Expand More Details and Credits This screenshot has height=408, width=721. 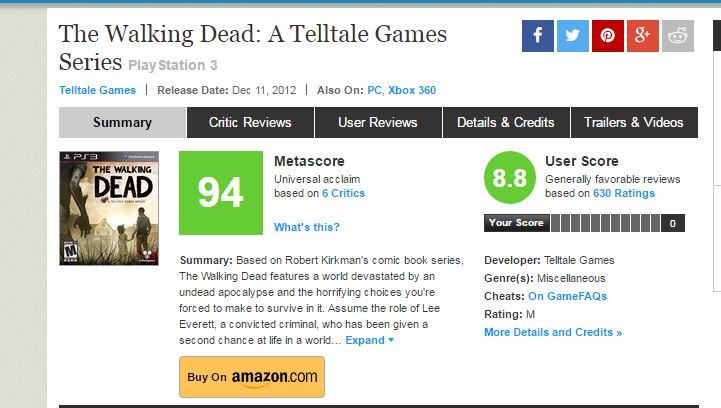tap(552, 332)
